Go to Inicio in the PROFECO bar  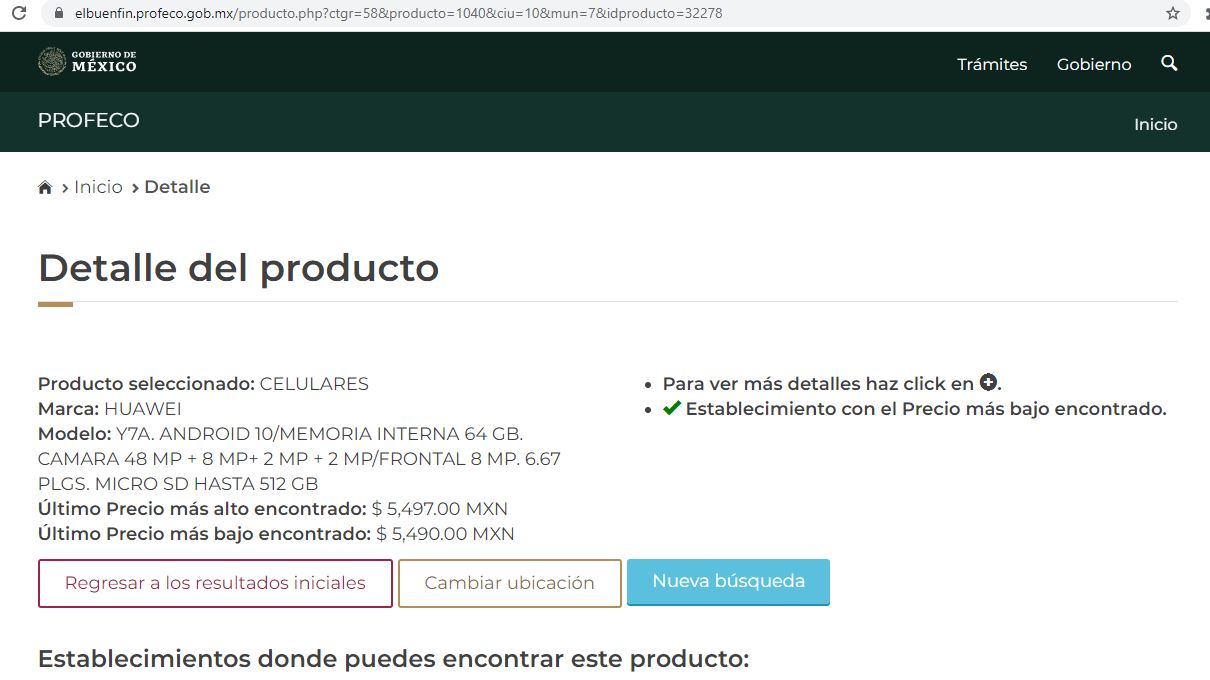coord(1155,125)
